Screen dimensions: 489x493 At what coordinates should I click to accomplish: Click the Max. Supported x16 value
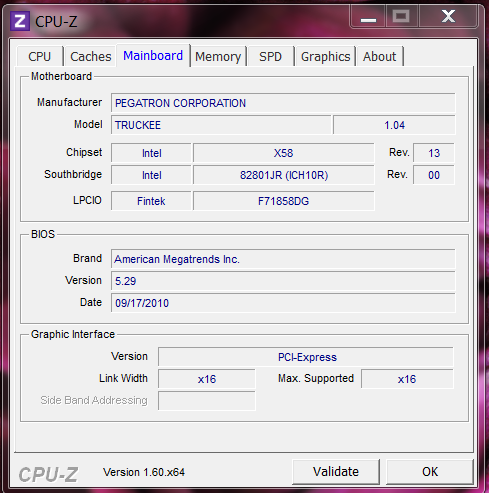407,379
